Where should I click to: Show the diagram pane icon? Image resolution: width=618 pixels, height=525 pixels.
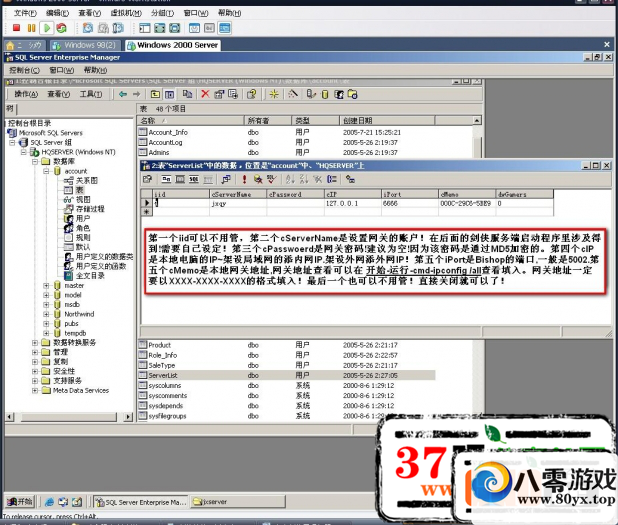coord(166,180)
